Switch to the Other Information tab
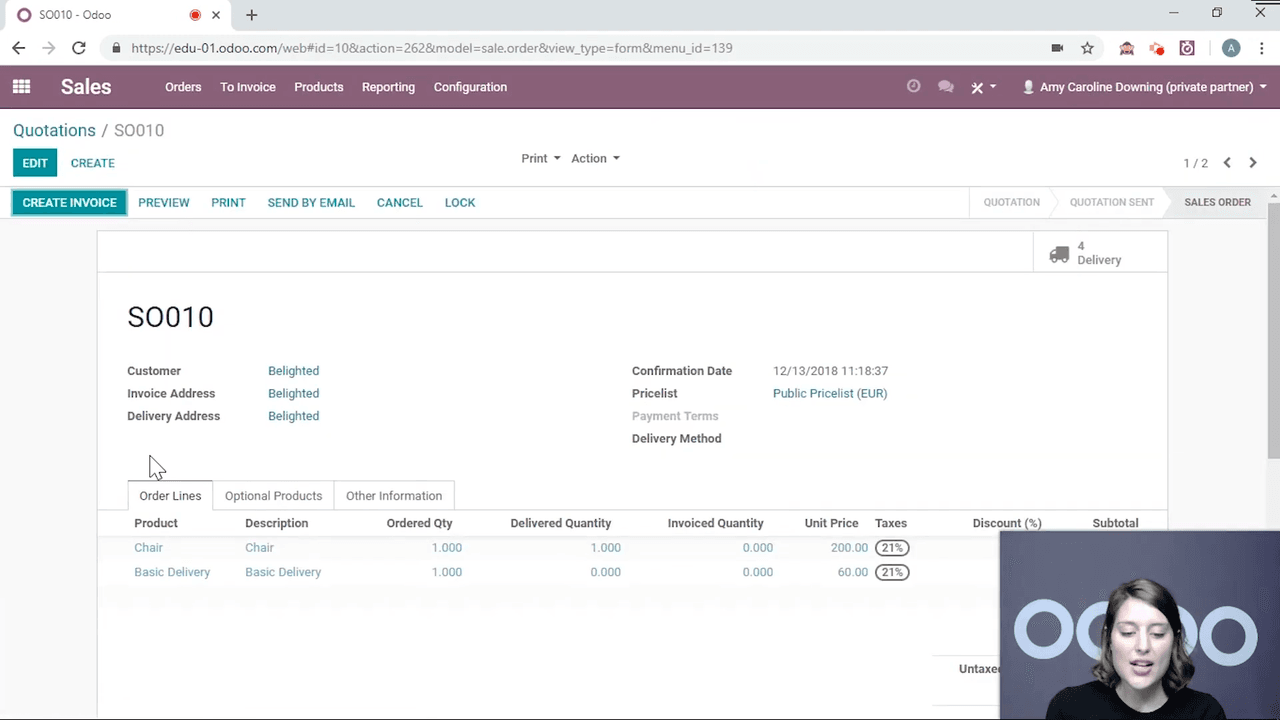The height and width of the screenshot is (720, 1280). coord(394,496)
